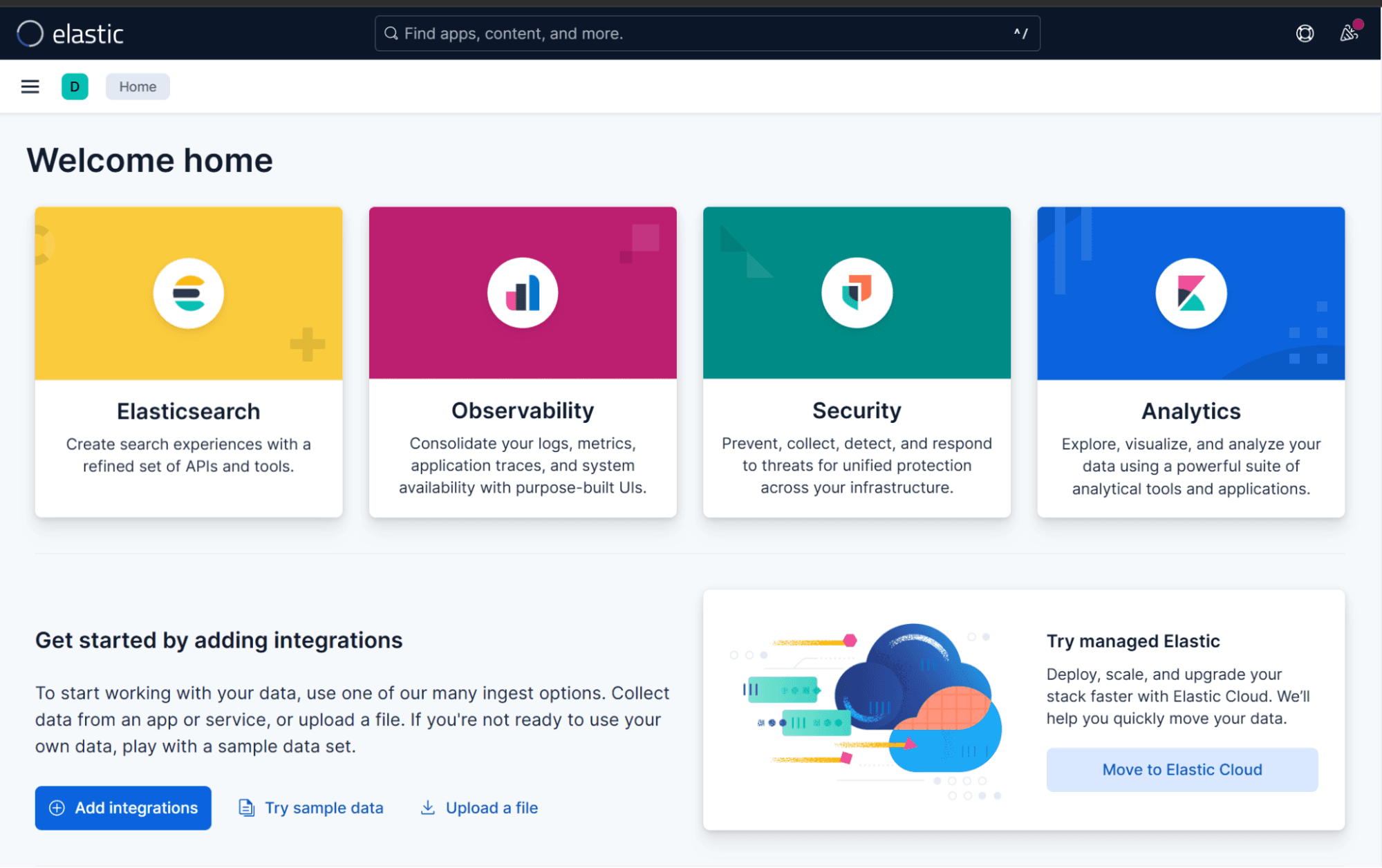1382x868 pixels.
Task: Click the plus icon on Add integrations
Action: [57, 808]
